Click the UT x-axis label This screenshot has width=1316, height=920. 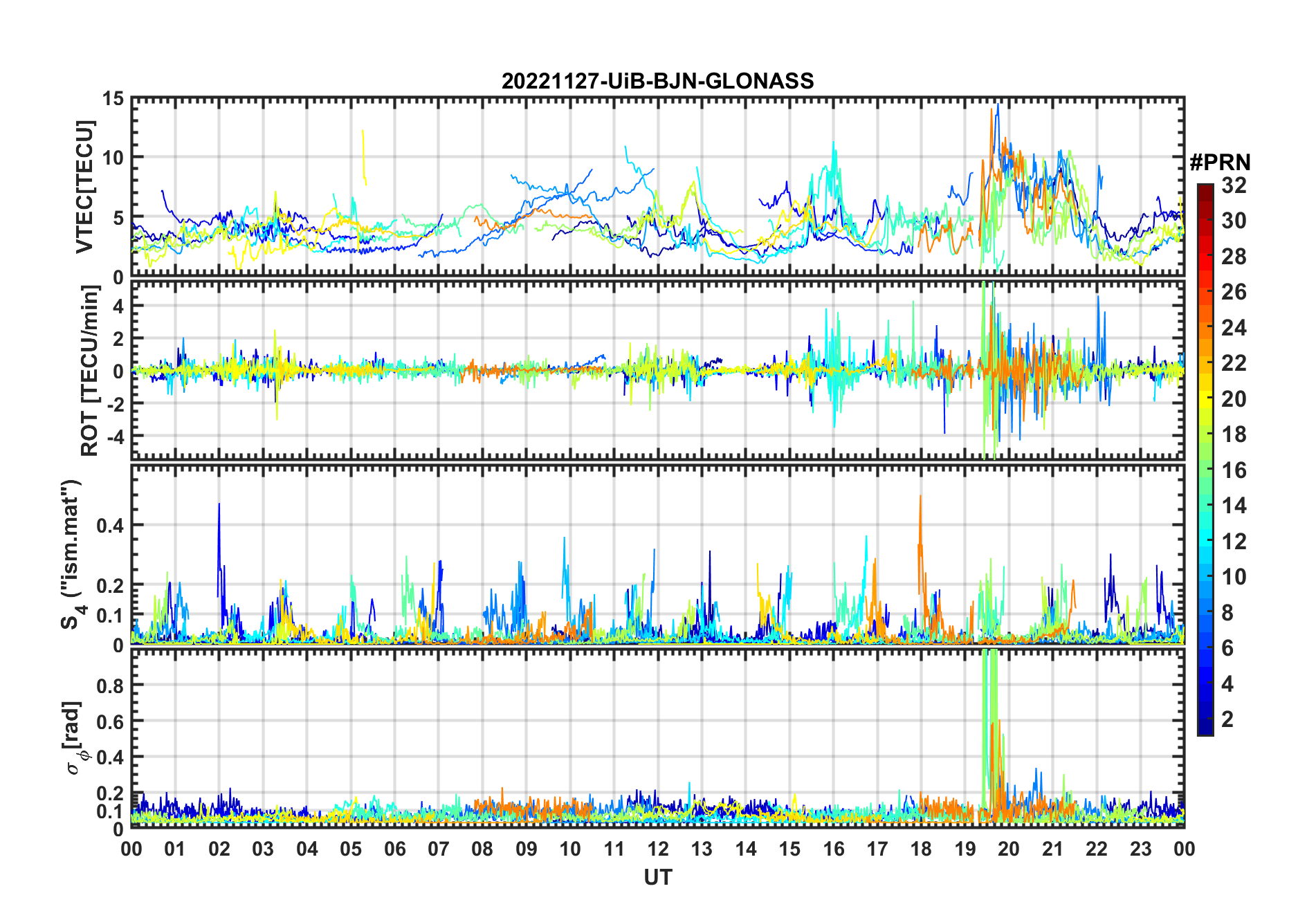(657, 877)
